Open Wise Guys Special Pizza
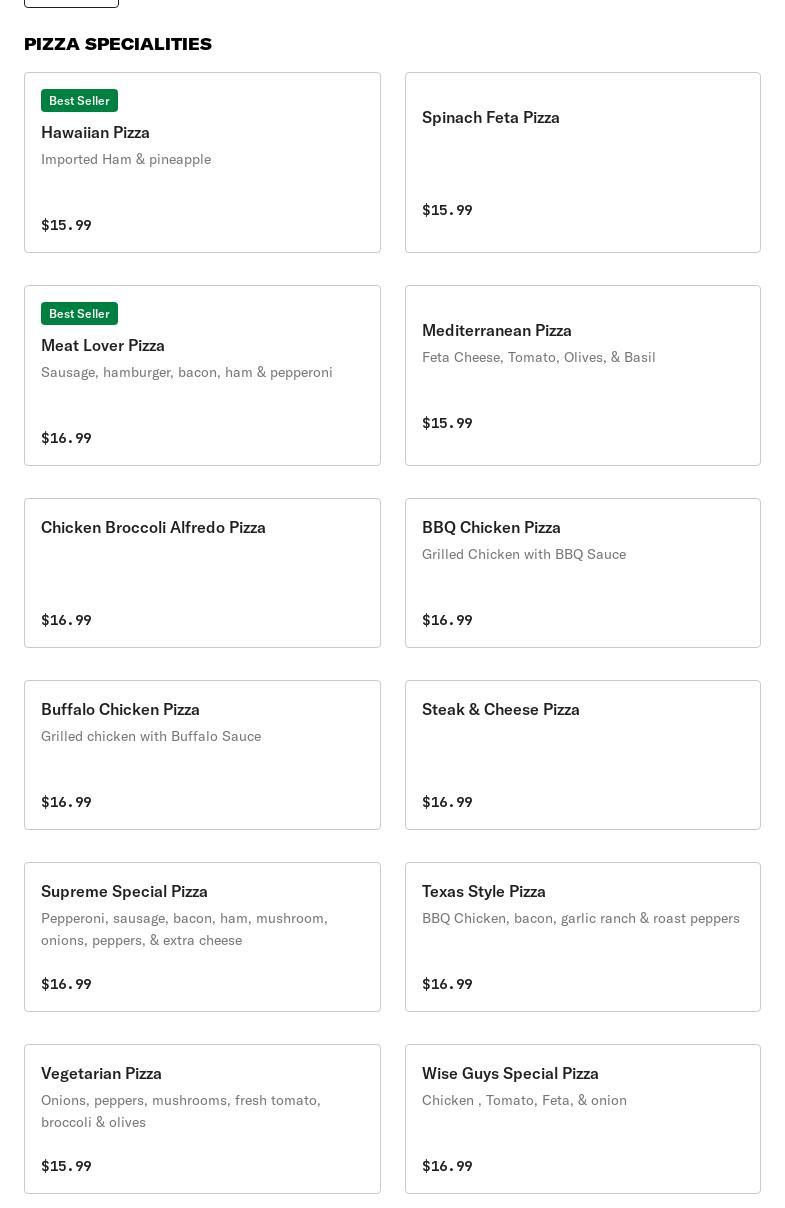 click(582, 1119)
